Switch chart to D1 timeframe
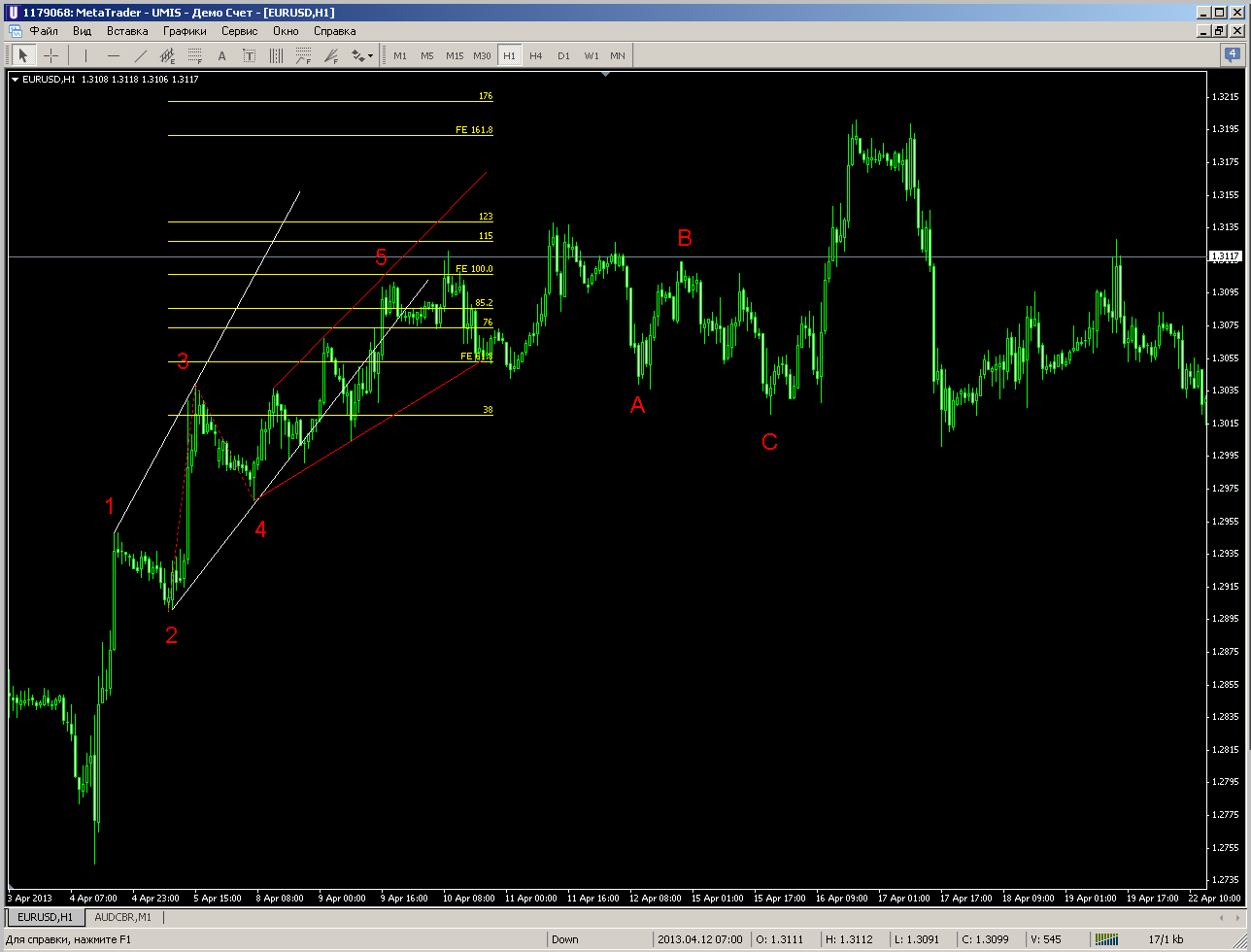 click(563, 55)
